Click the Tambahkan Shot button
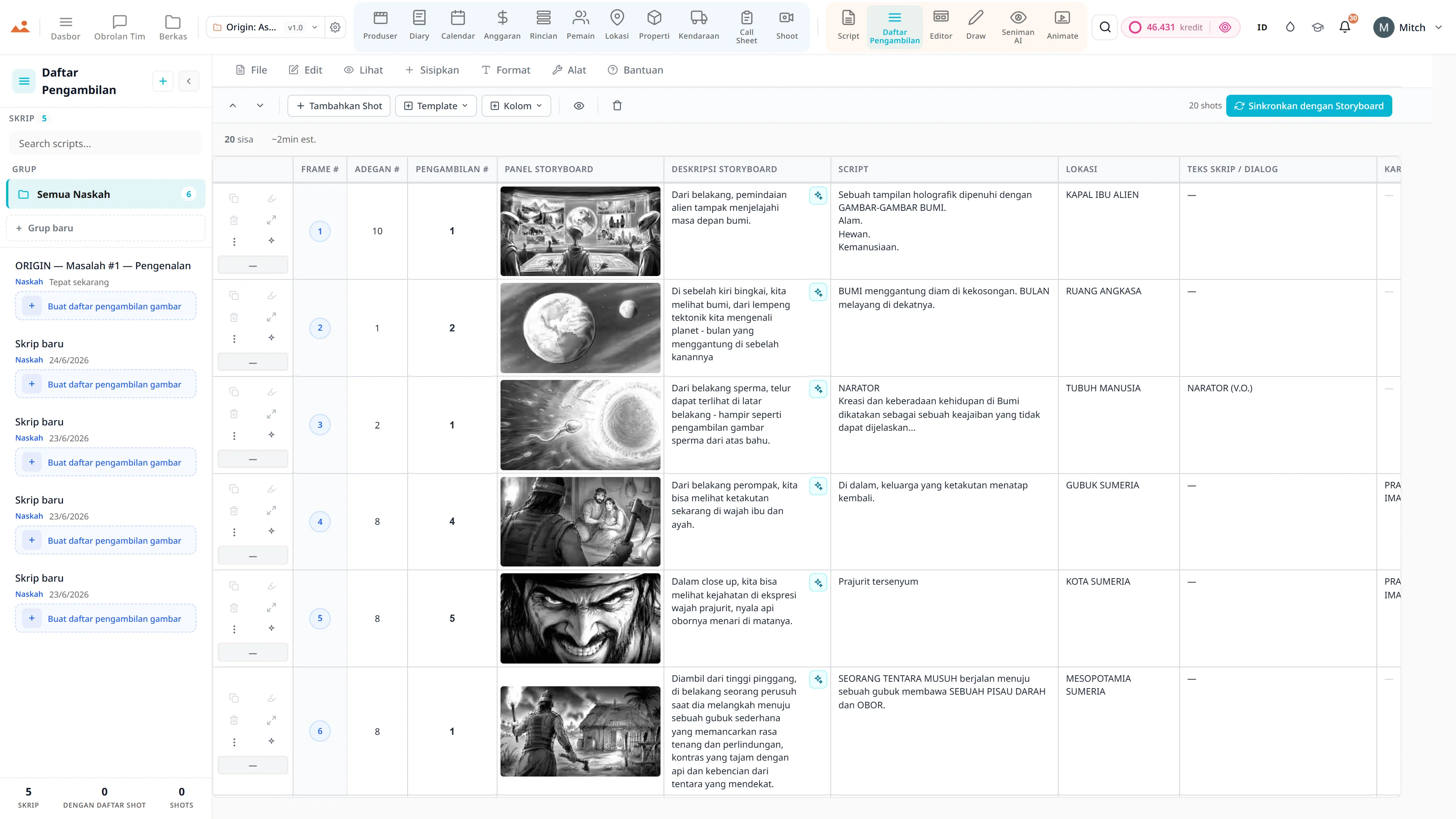This screenshot has height=819, width=1456. (339, 106)
